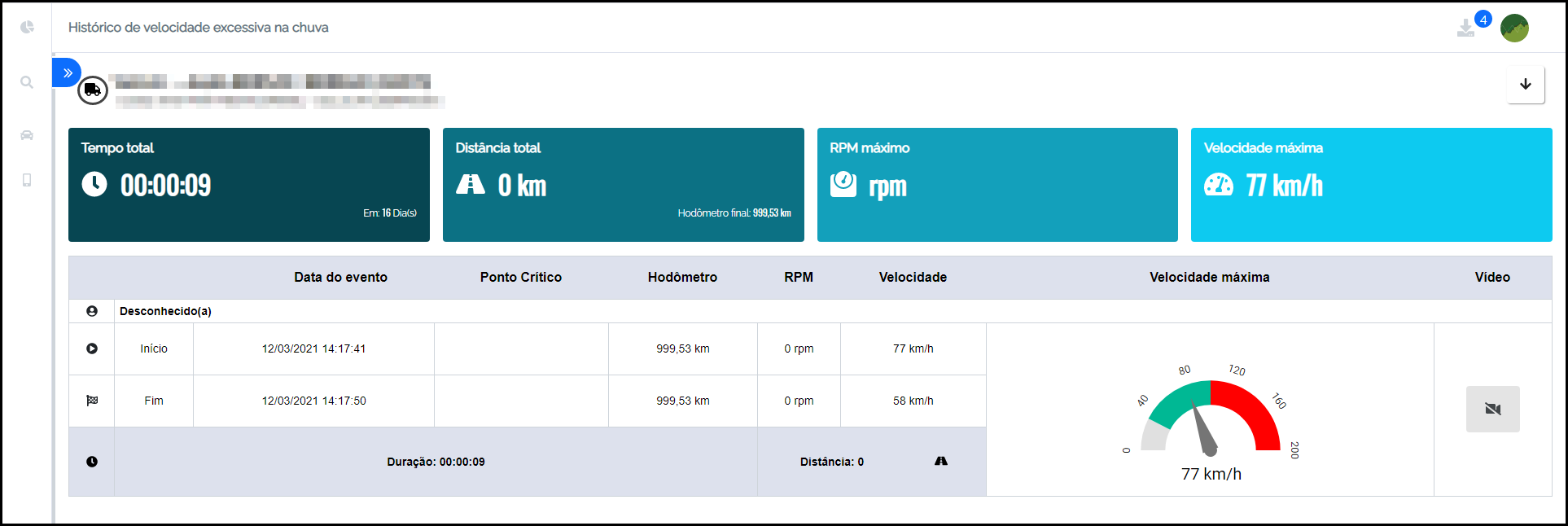The width and height of the screenshot is (1568, 526).
Task: Open the user avatar menu
Action: (1514, 28)
